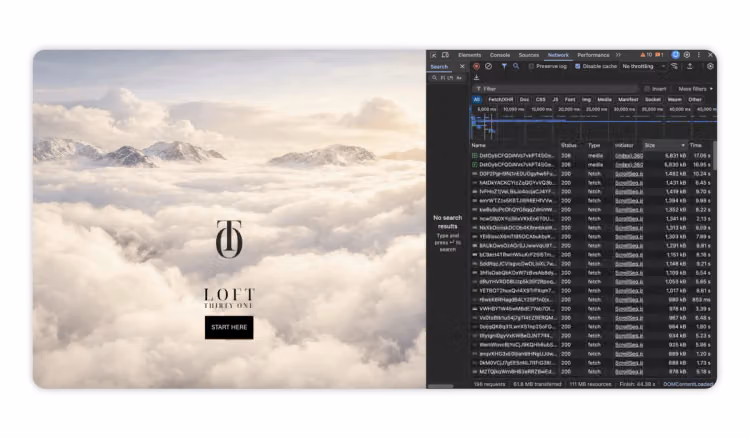Viewport: 750px width, 438px height.
Task: Export HAR download icon
Action: tap(476, 77)
